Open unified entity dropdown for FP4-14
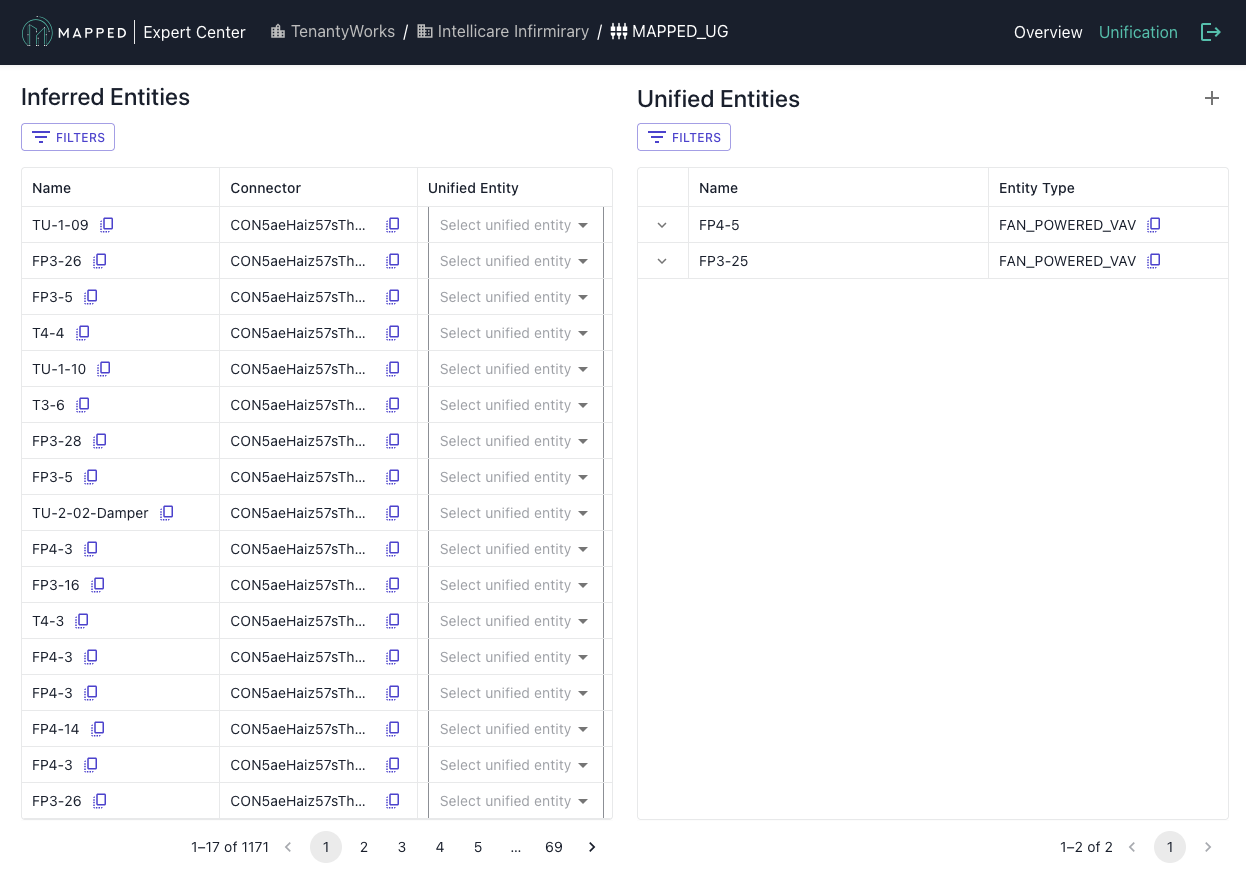The height and width of the screenshot is (874, 1246). click(515, 729)
